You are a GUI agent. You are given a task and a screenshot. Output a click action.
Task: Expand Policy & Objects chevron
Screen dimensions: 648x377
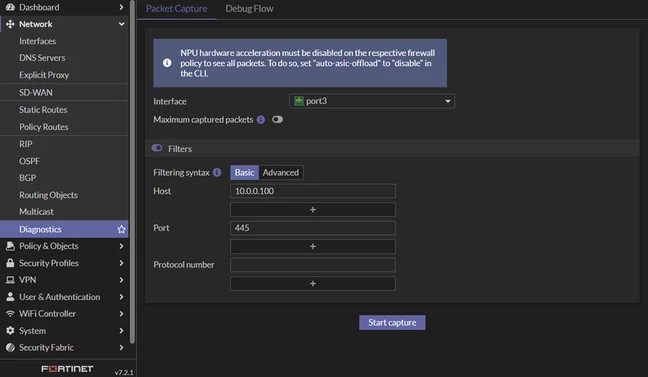point(121,246)
